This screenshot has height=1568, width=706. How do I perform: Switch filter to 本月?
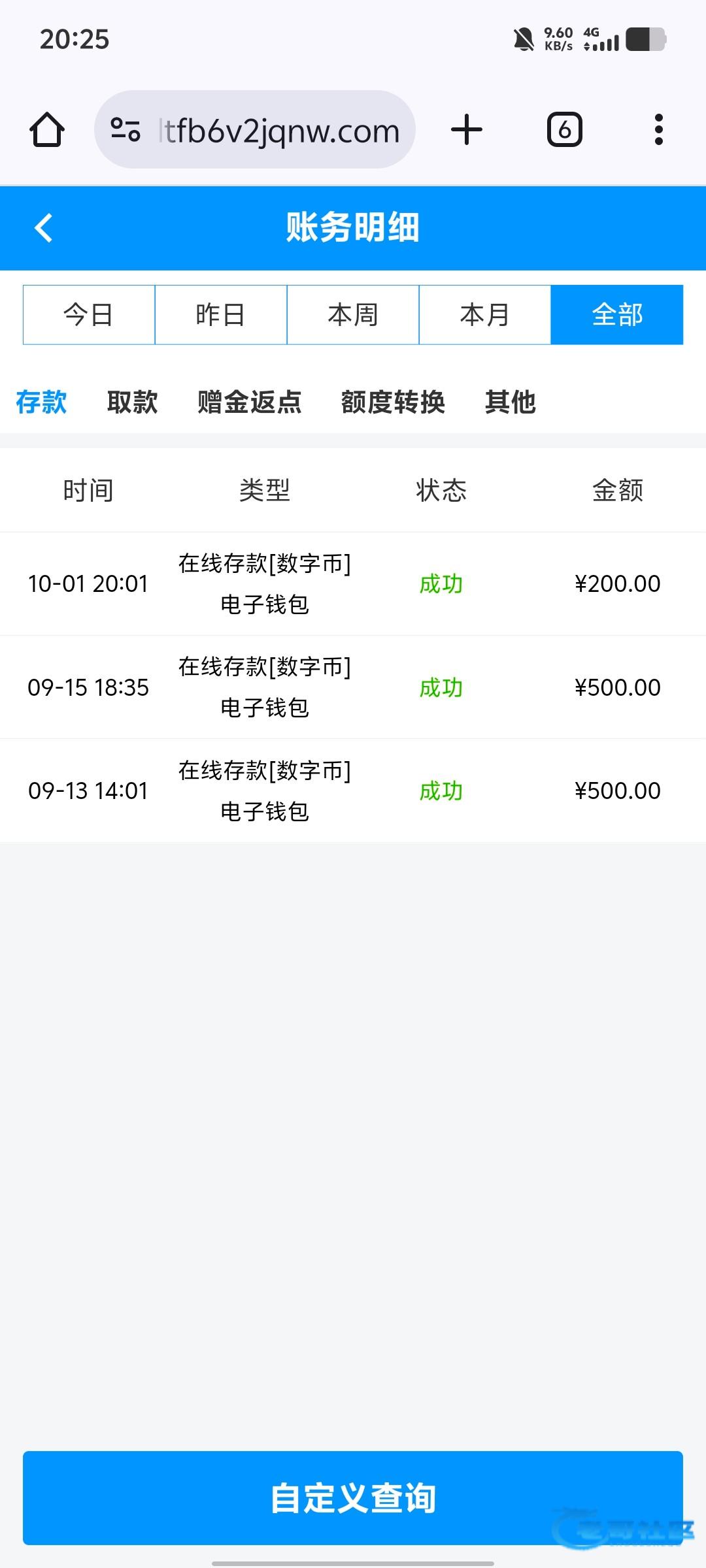pyautogui.click(x=485, y=315)
